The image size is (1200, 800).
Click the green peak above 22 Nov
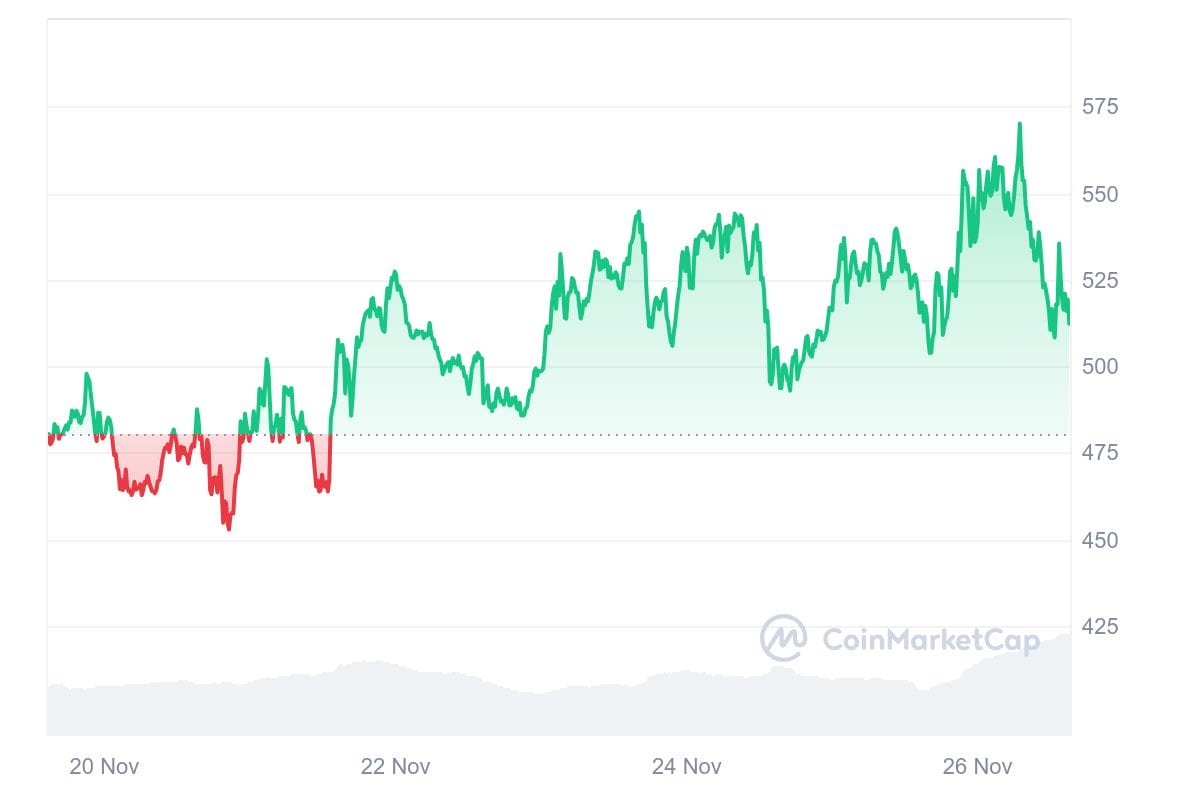click(x=394, y=272)
